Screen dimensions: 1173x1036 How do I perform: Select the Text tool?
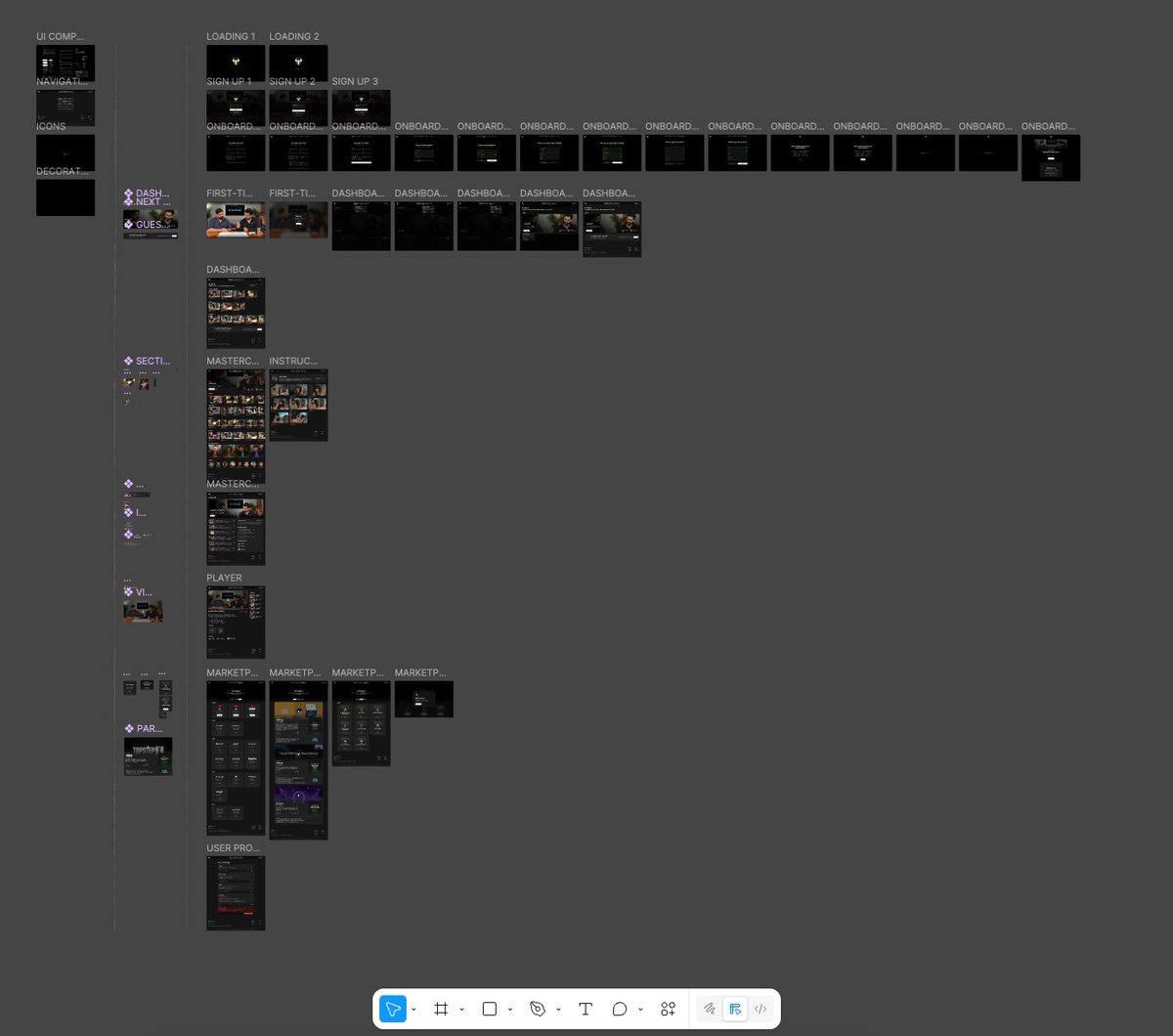pos(585,1009)
